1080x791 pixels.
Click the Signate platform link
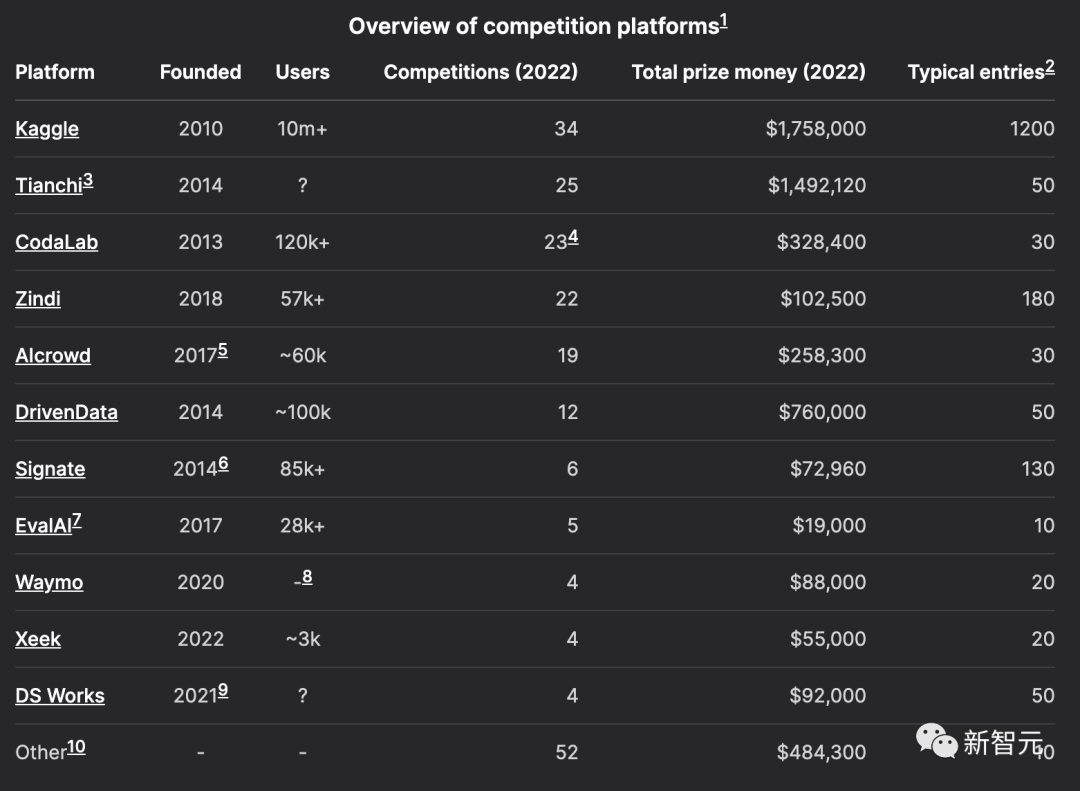pos(50,469)
